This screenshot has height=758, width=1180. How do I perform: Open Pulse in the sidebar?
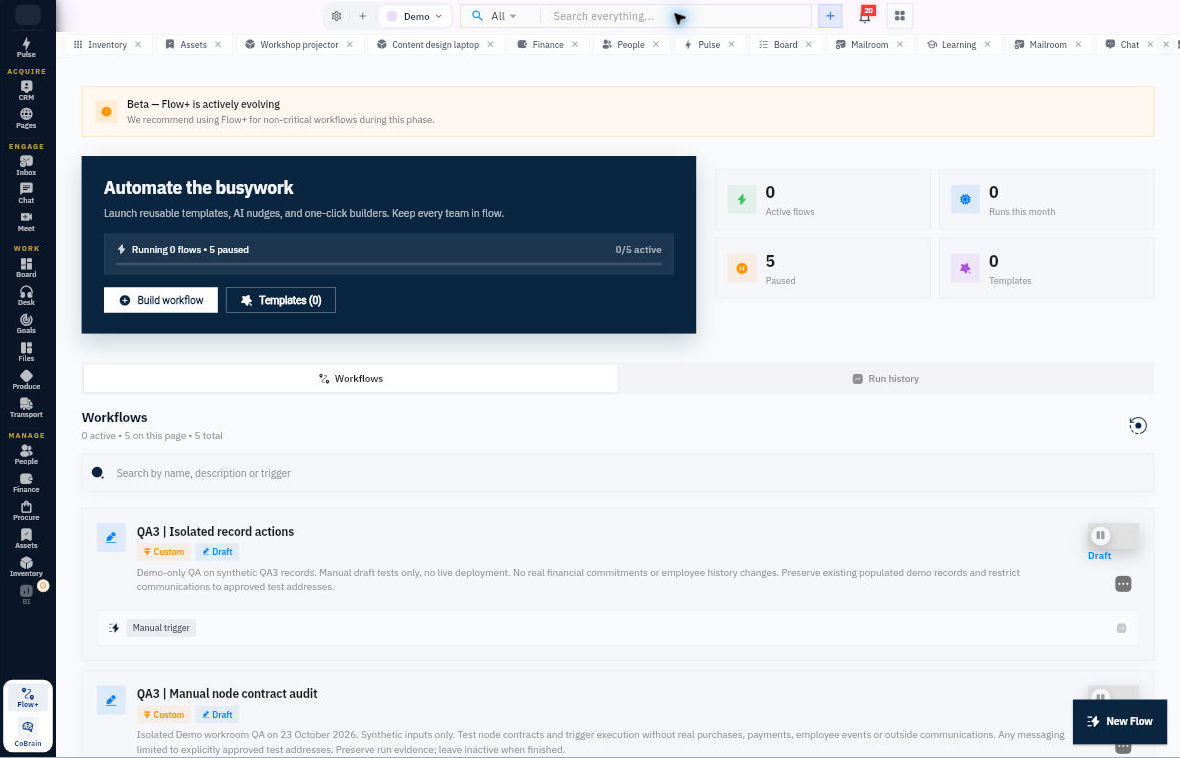click(x=26, y=47)
